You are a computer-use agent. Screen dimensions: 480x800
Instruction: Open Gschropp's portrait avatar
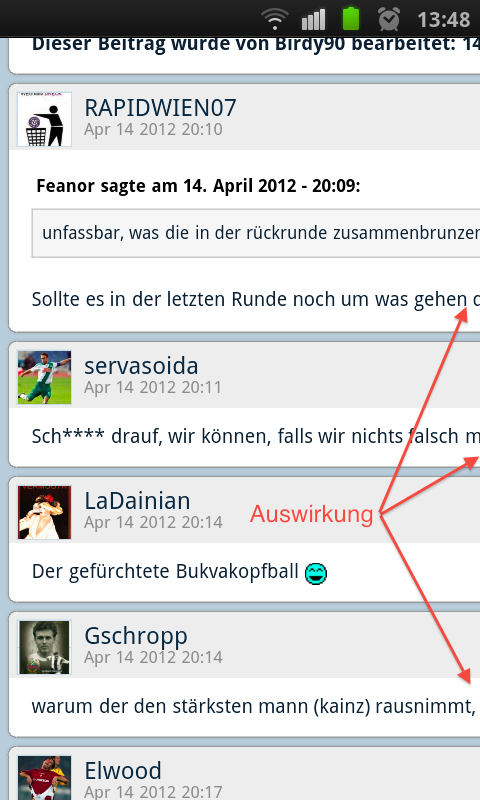44,647
